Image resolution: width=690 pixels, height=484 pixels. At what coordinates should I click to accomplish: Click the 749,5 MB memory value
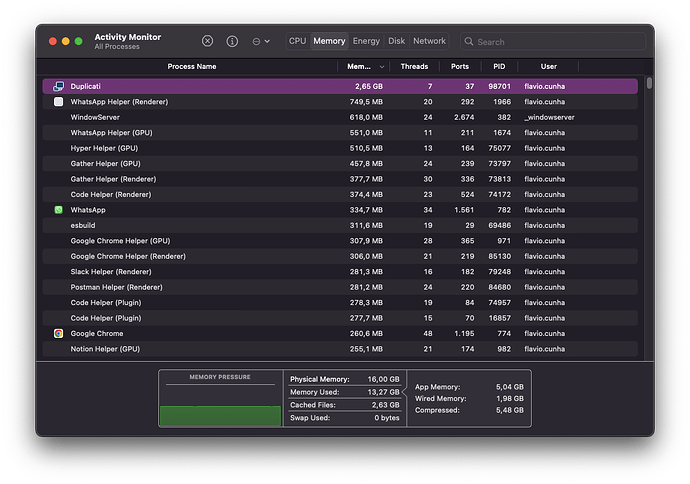366,102
